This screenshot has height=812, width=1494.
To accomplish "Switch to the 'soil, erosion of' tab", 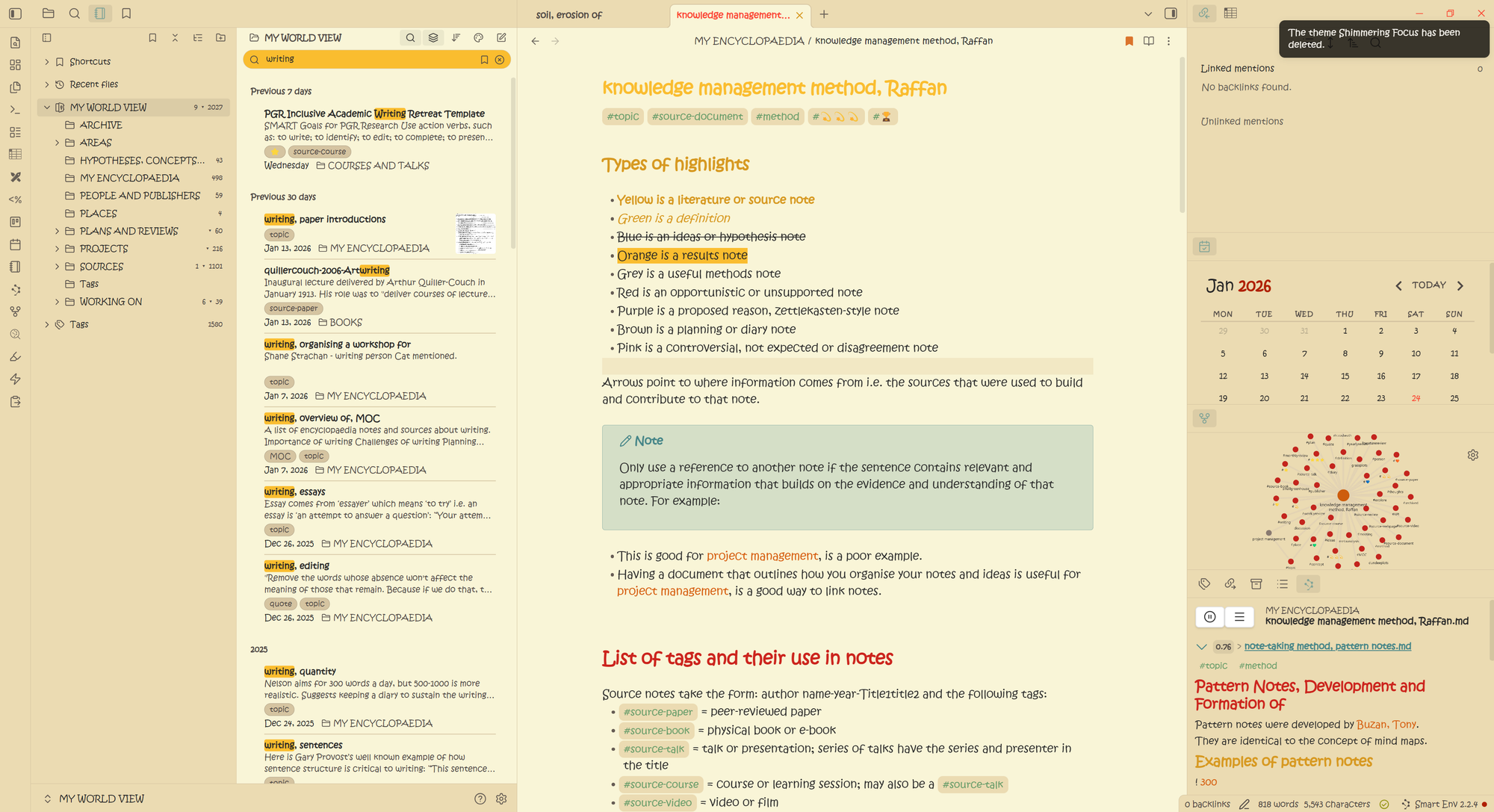I will [569, 15].
